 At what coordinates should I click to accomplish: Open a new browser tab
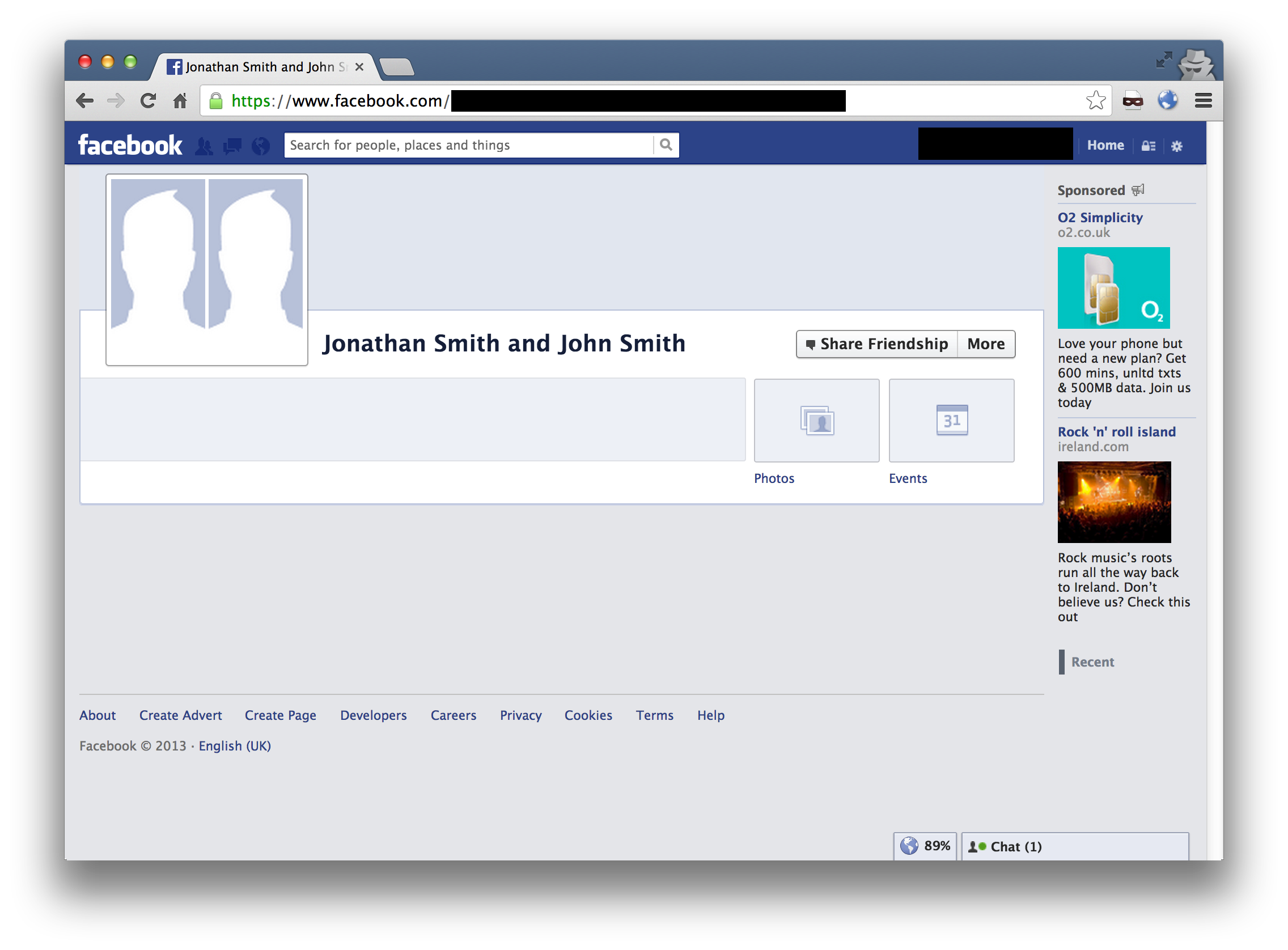(x=397, y=67)
